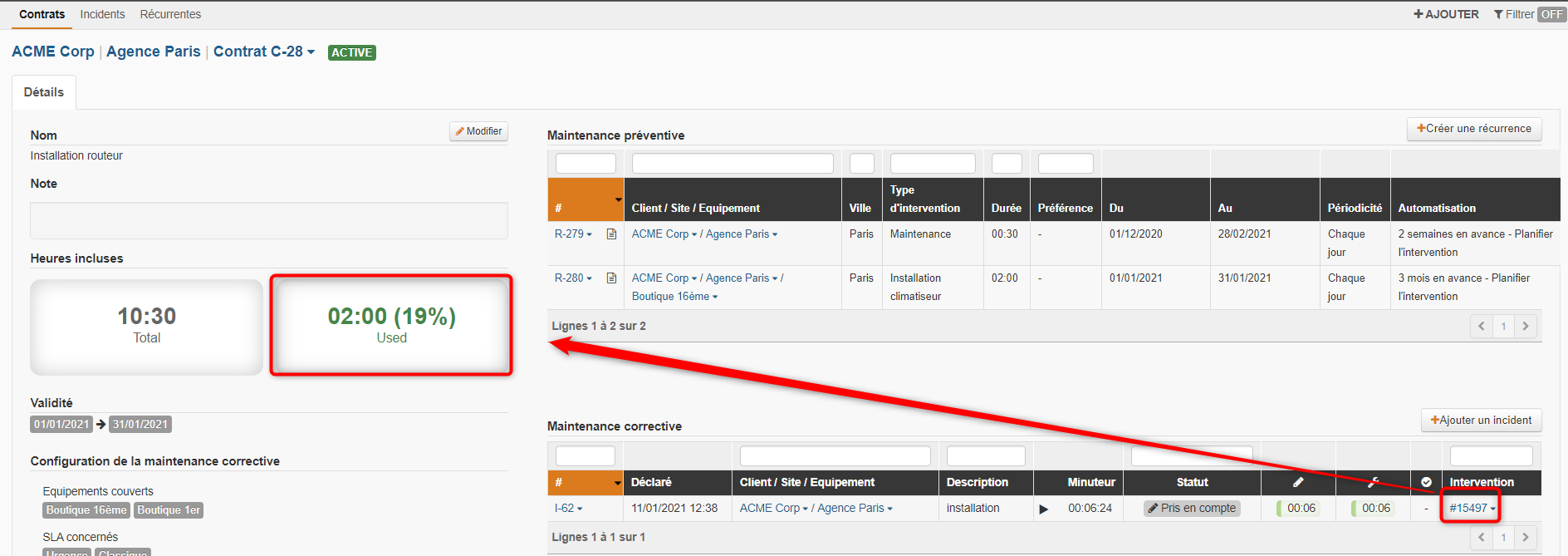
Task: Sort preventive table by # column
Action: [x=586, y=199]
